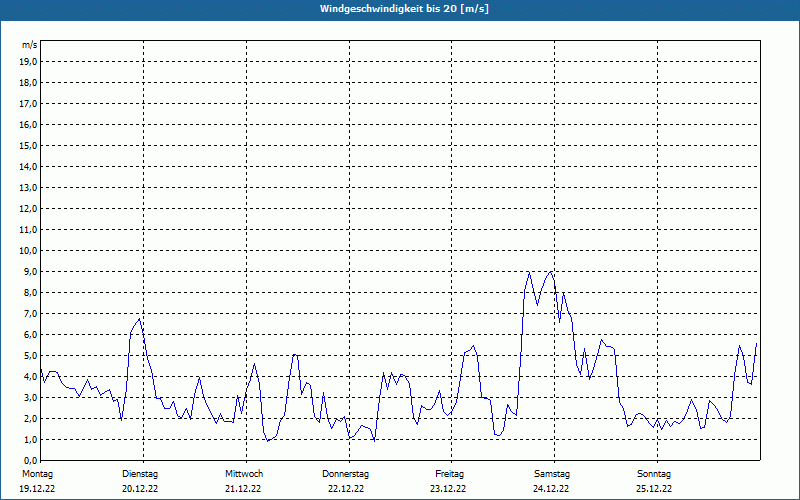Viewport: 800px width, 500px height.
Task: Select the 9,0 axis label
Action: 30,271
